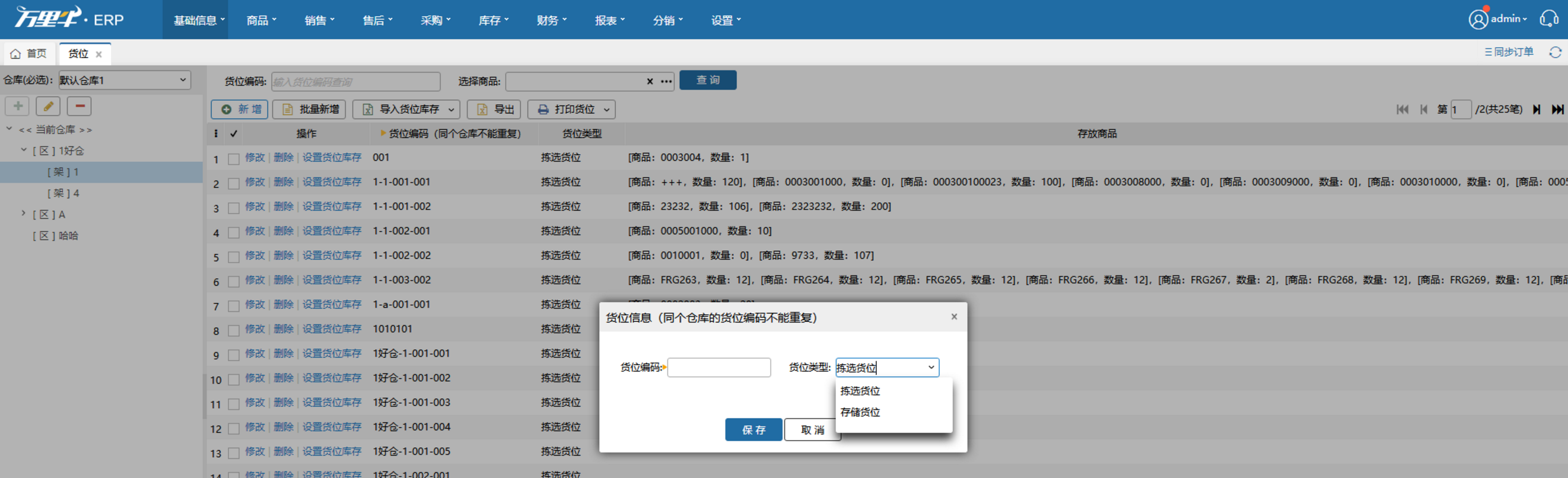Image resolution: width=1568 pixels, height=478 pixels.
Task: Focus the 货位编码 field in dialog
Action: click(719, 367)
